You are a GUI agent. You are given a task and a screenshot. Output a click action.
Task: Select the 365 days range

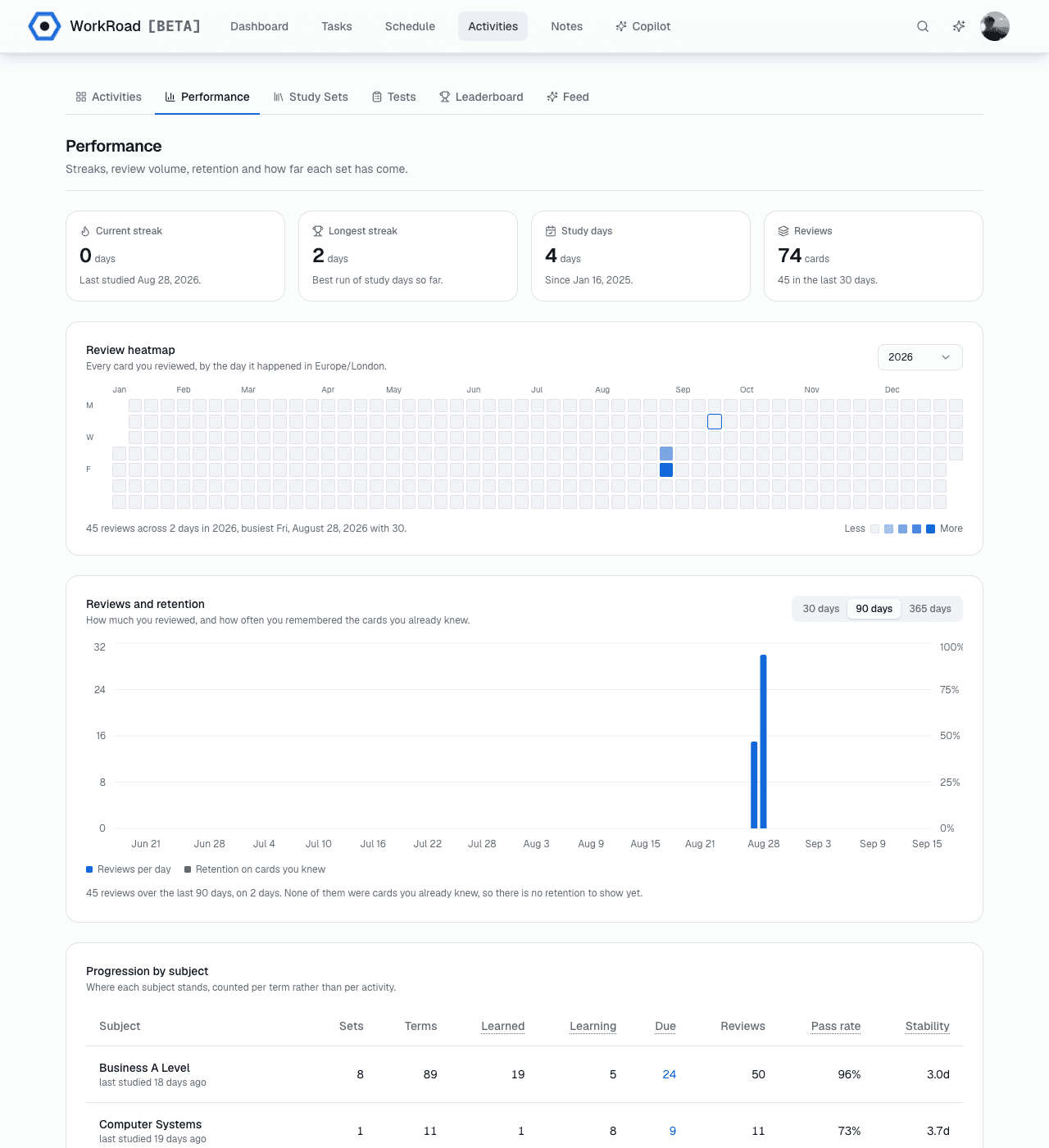[x=930, y=609]
